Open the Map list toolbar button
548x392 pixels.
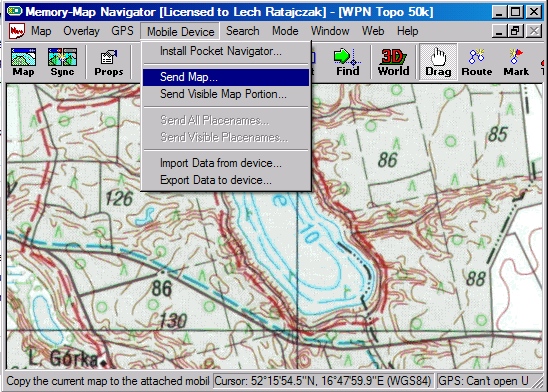click(23, 62)
